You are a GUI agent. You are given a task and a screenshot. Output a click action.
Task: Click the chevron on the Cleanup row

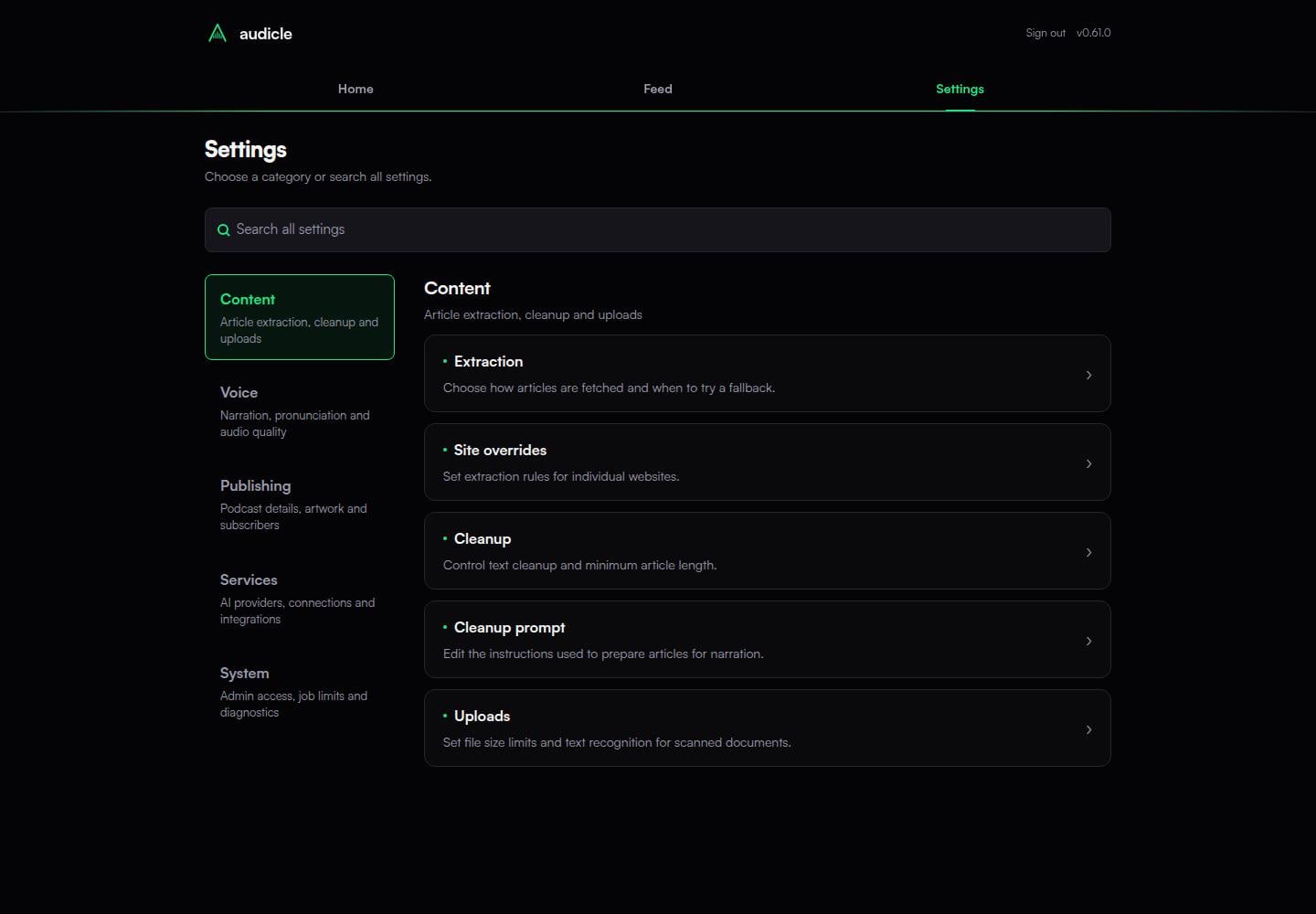pos(1088,552)
